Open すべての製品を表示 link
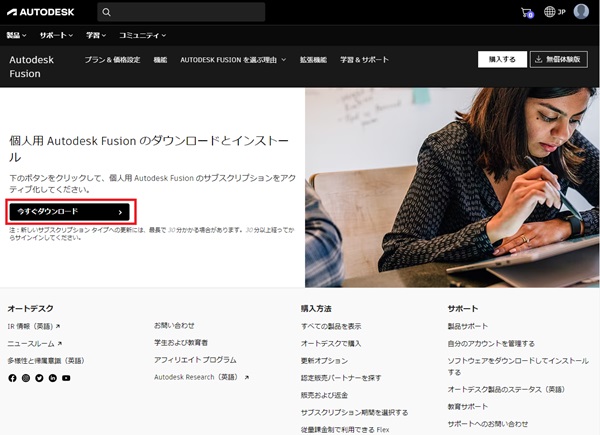Image resolution: width=600 pixels, height=435 pixels. pos(331,326)
